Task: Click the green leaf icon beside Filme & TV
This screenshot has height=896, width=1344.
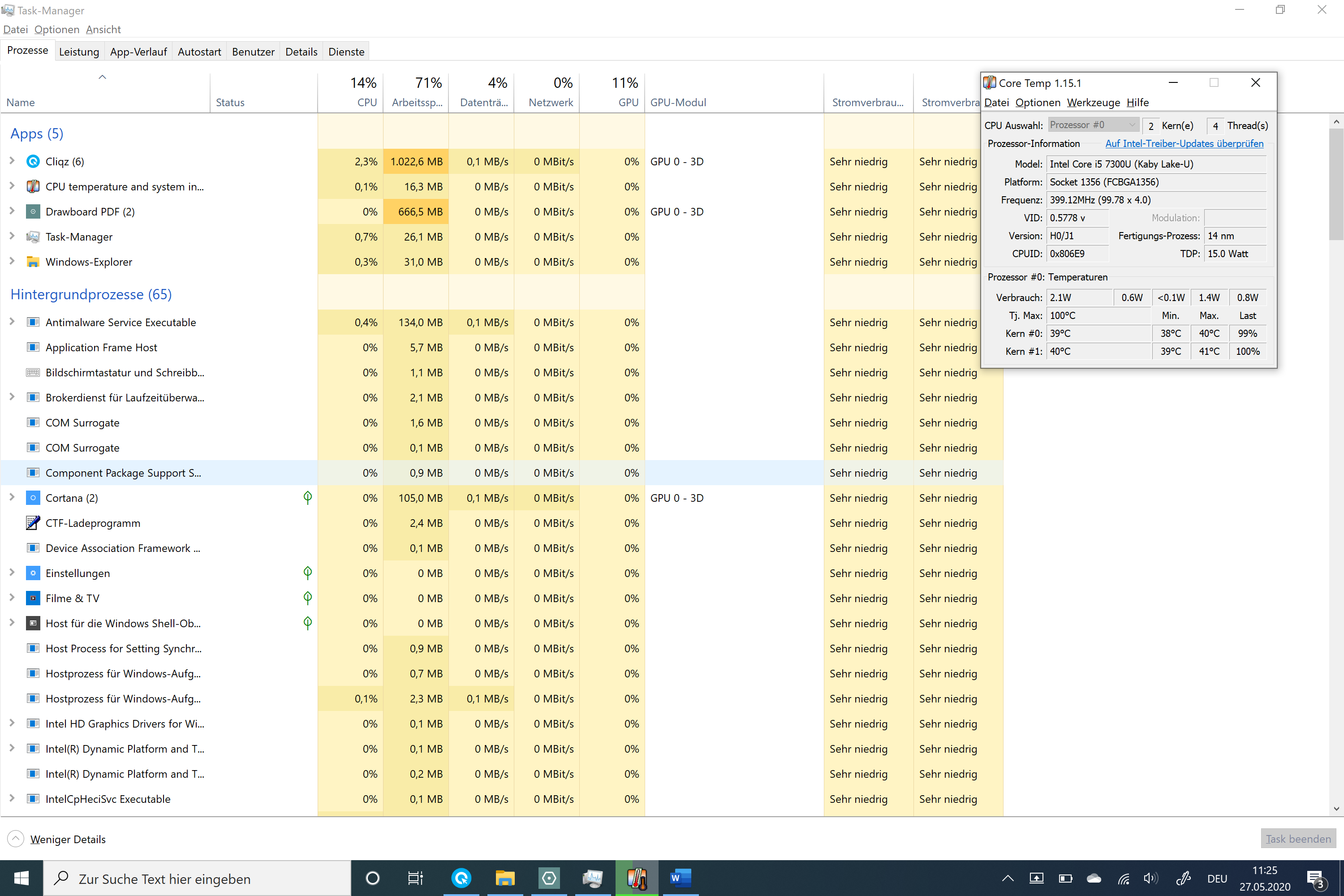Action: tap(307, 599)
